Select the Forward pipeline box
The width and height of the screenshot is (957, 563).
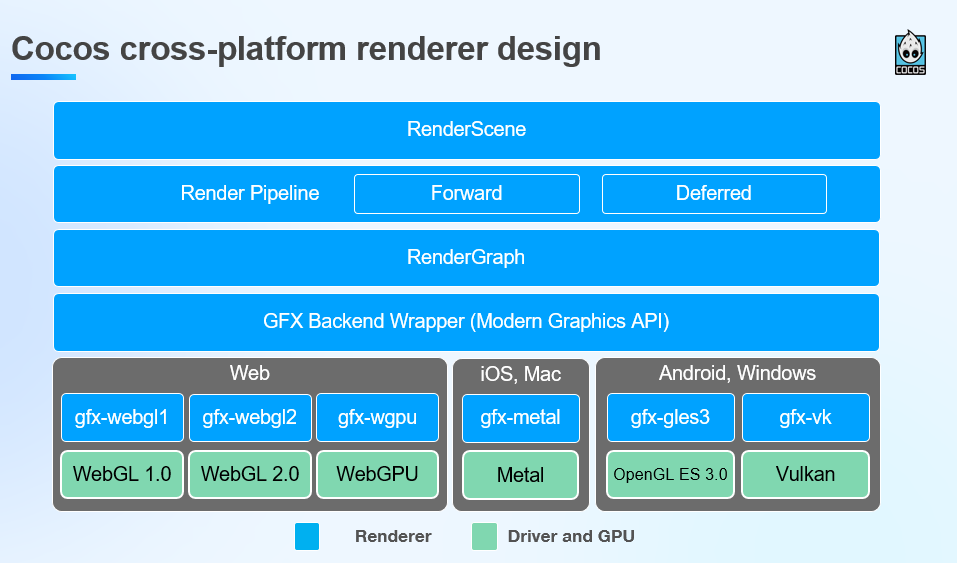(x=467, y=194)
